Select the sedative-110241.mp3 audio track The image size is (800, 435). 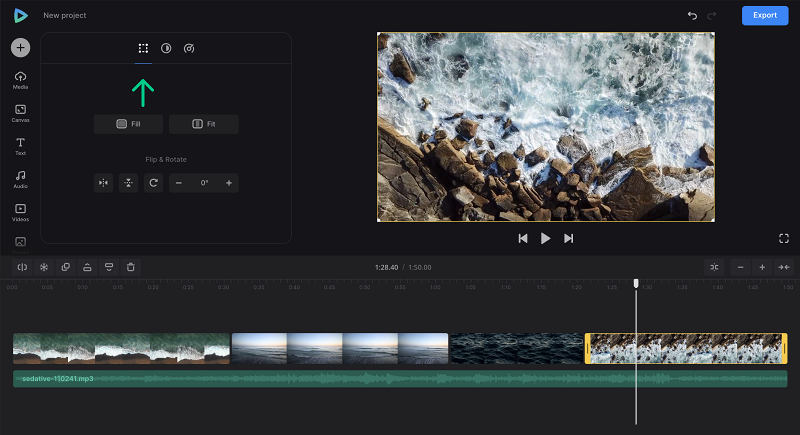click(400, 379)
